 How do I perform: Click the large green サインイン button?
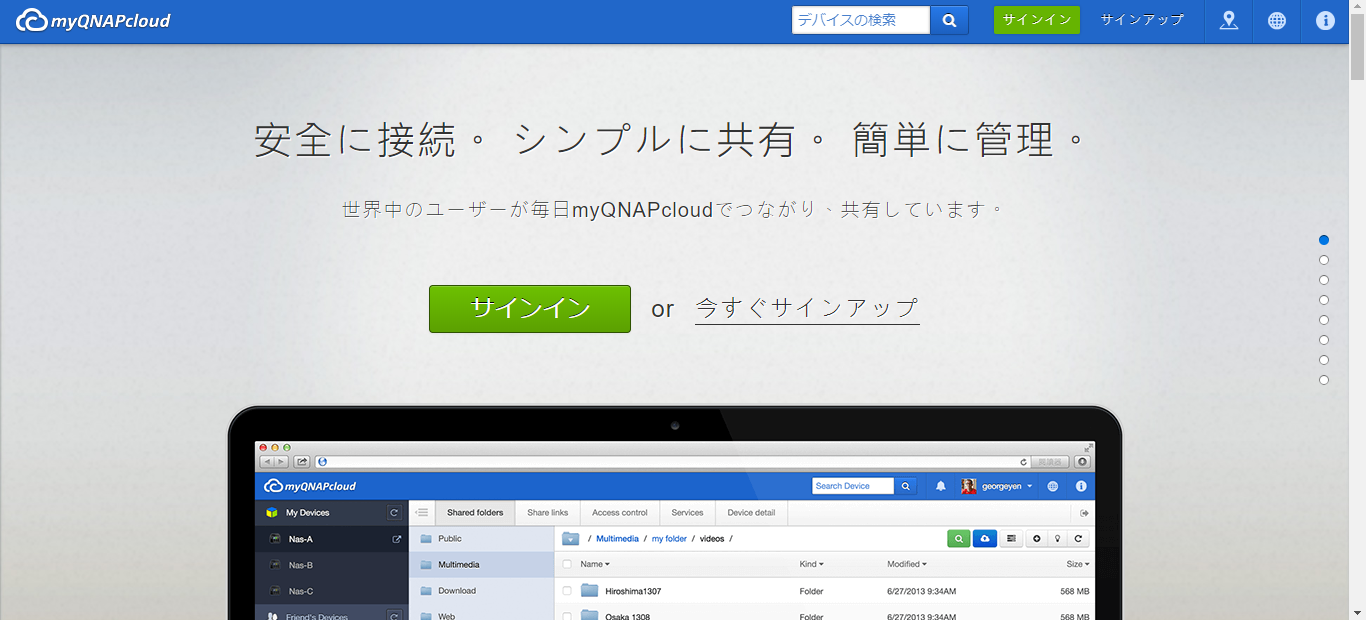pos(530,309)
